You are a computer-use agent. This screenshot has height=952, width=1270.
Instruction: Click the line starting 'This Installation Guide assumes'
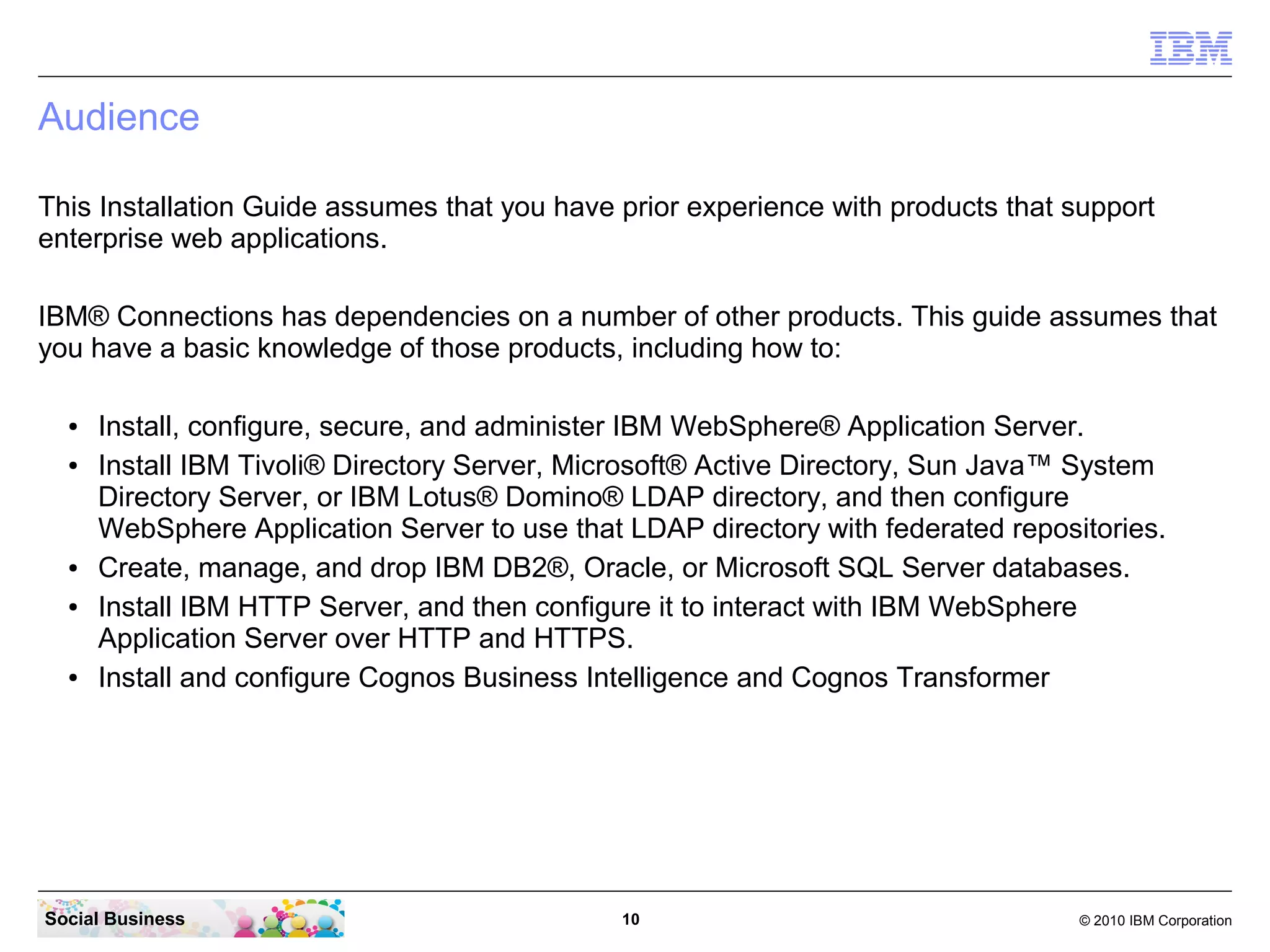pyautogui.click(x=596, y=208)
